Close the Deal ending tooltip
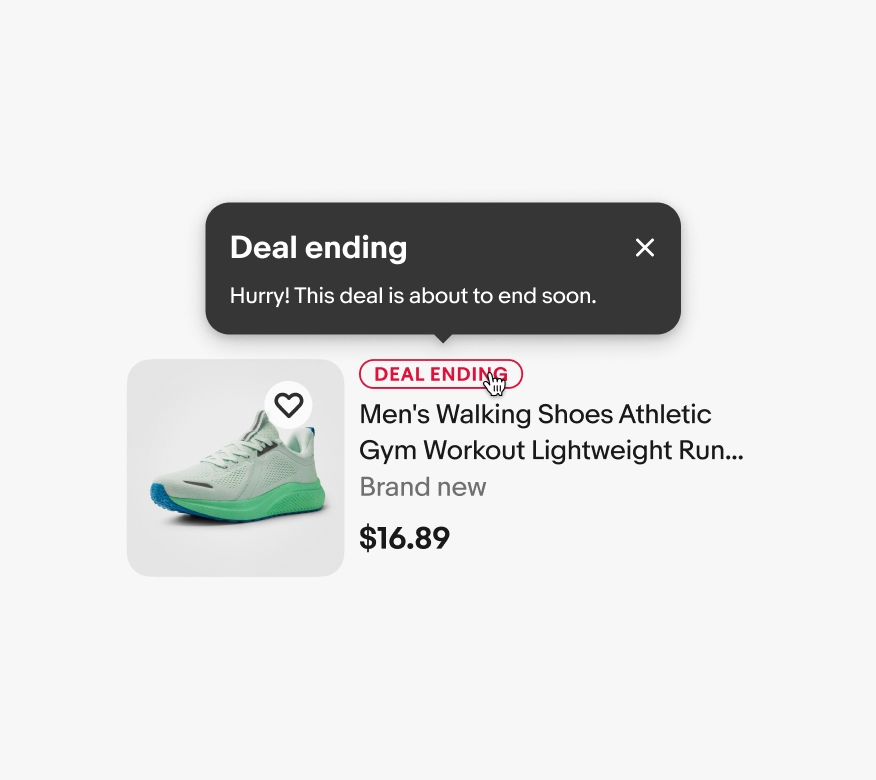 [x=645, y=248]
